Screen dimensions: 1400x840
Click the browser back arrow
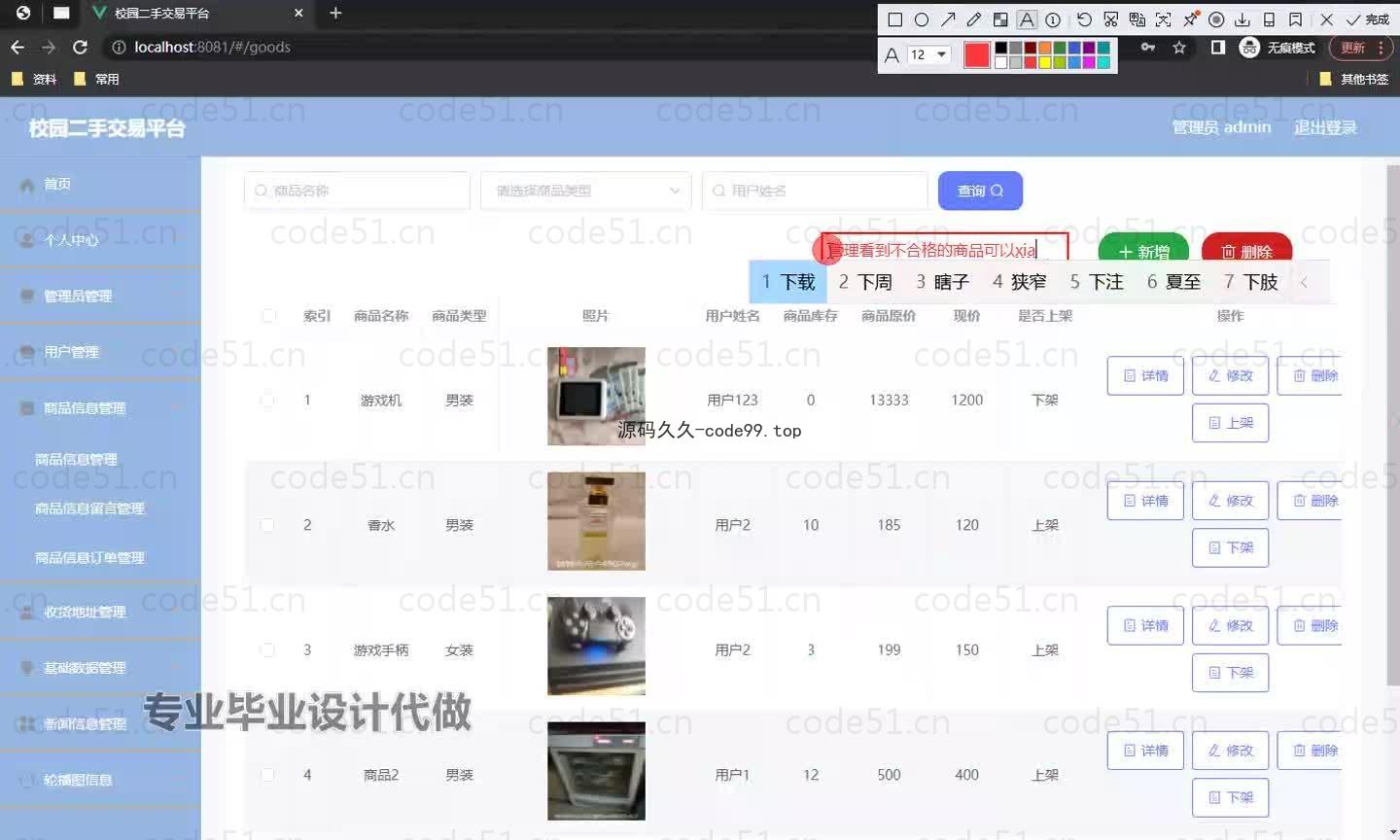tap(17, 47)
